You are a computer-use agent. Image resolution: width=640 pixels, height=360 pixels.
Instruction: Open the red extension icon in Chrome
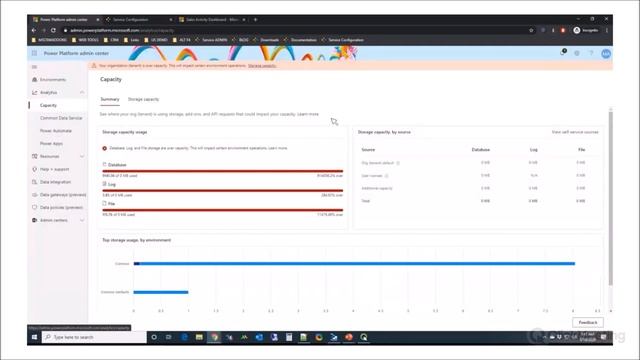[563, 30]
